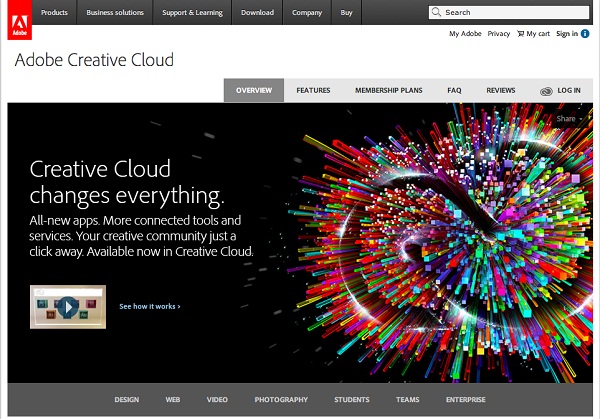The height and width of the screenshot is (419, 600).
Task: Click the Creative Cloud icon beside Log In
Action: (546, 91)
